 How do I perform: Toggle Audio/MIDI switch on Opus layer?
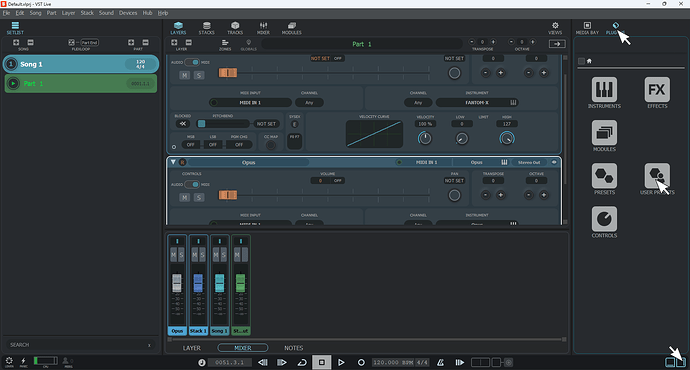click(192, 184)
